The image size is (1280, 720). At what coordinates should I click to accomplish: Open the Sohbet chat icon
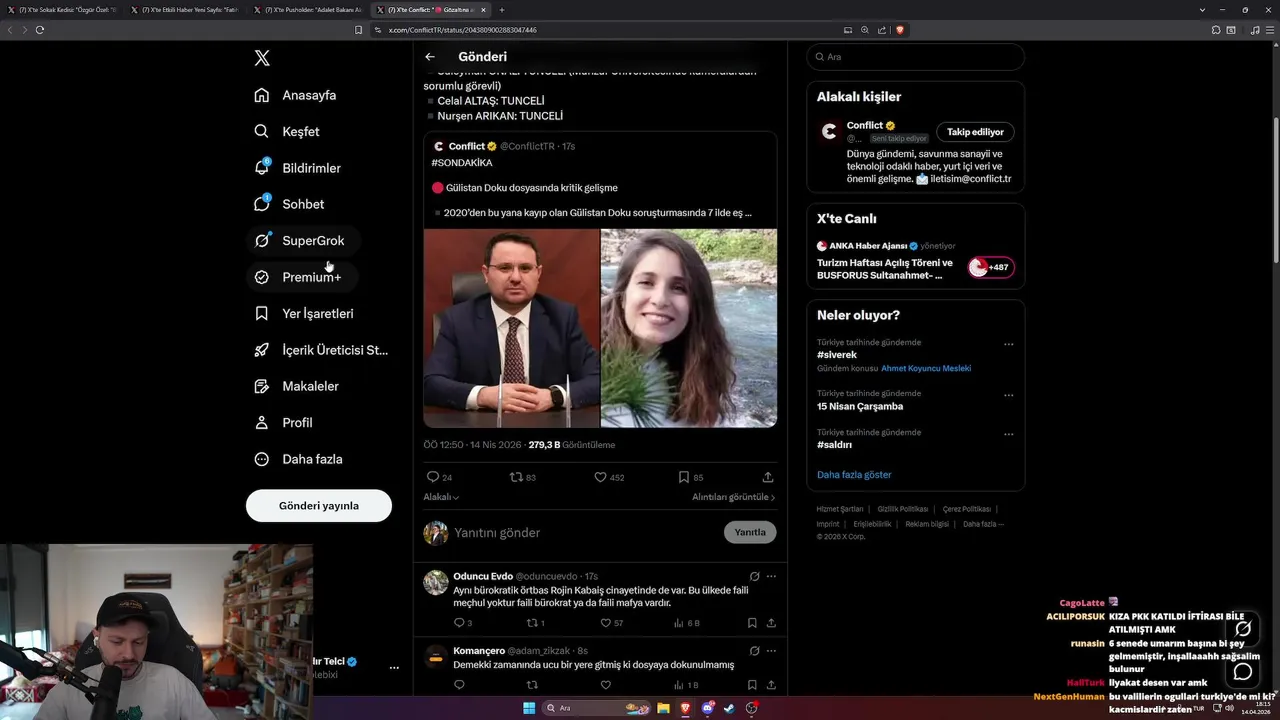coord(261,204)
